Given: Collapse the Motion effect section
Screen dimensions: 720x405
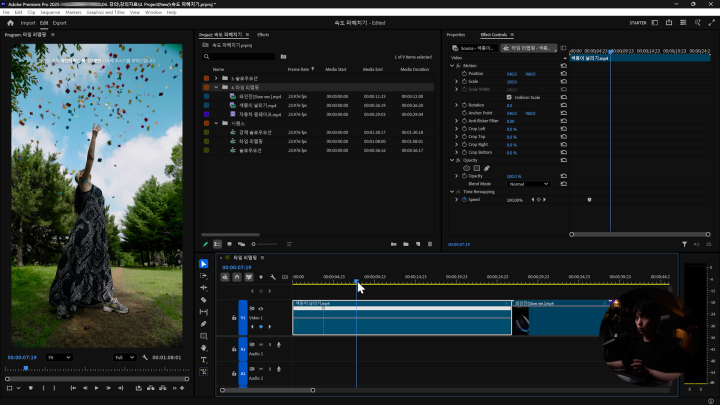Looking at the screenshot, I should tap(453, 66).
